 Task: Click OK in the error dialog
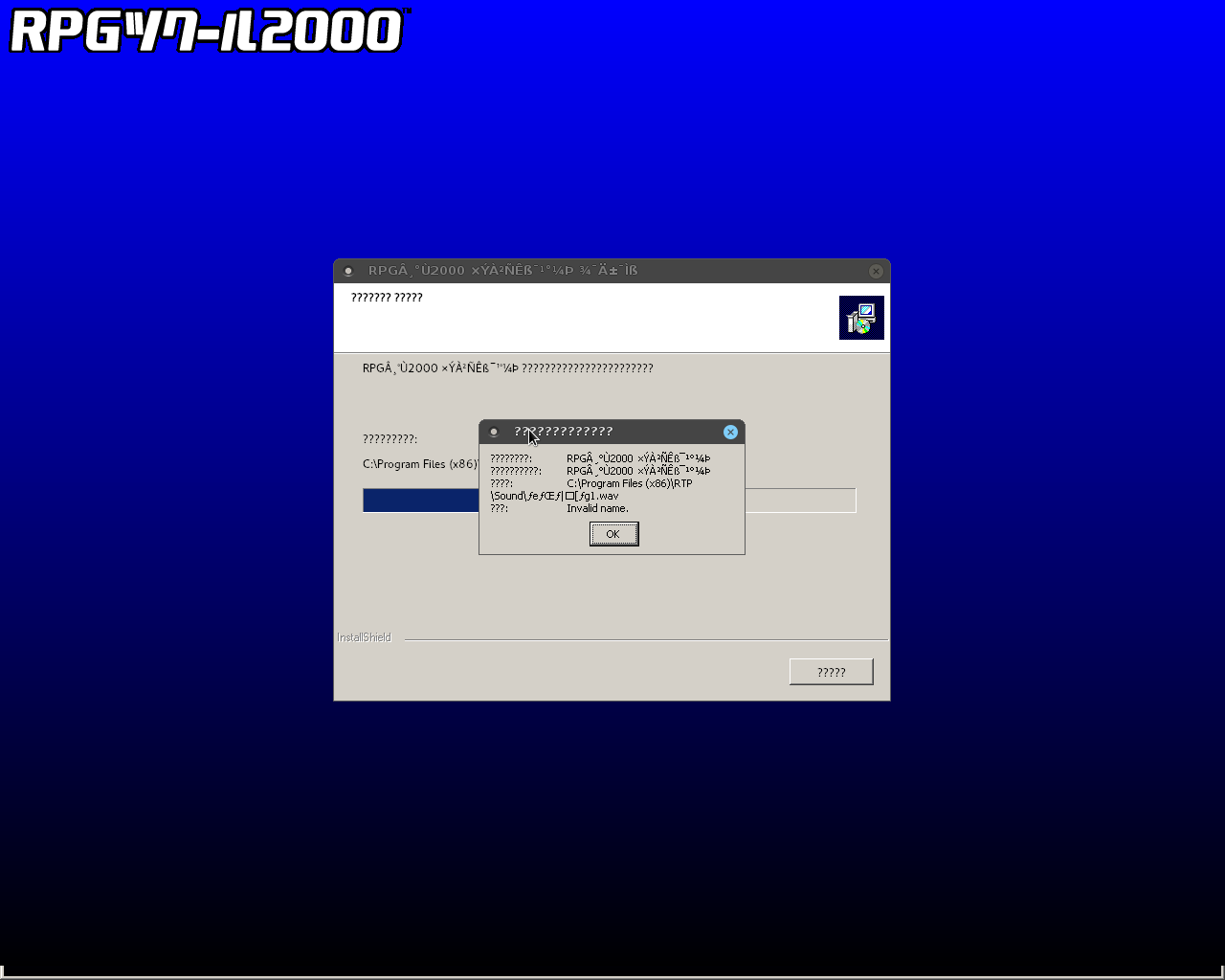613,534
